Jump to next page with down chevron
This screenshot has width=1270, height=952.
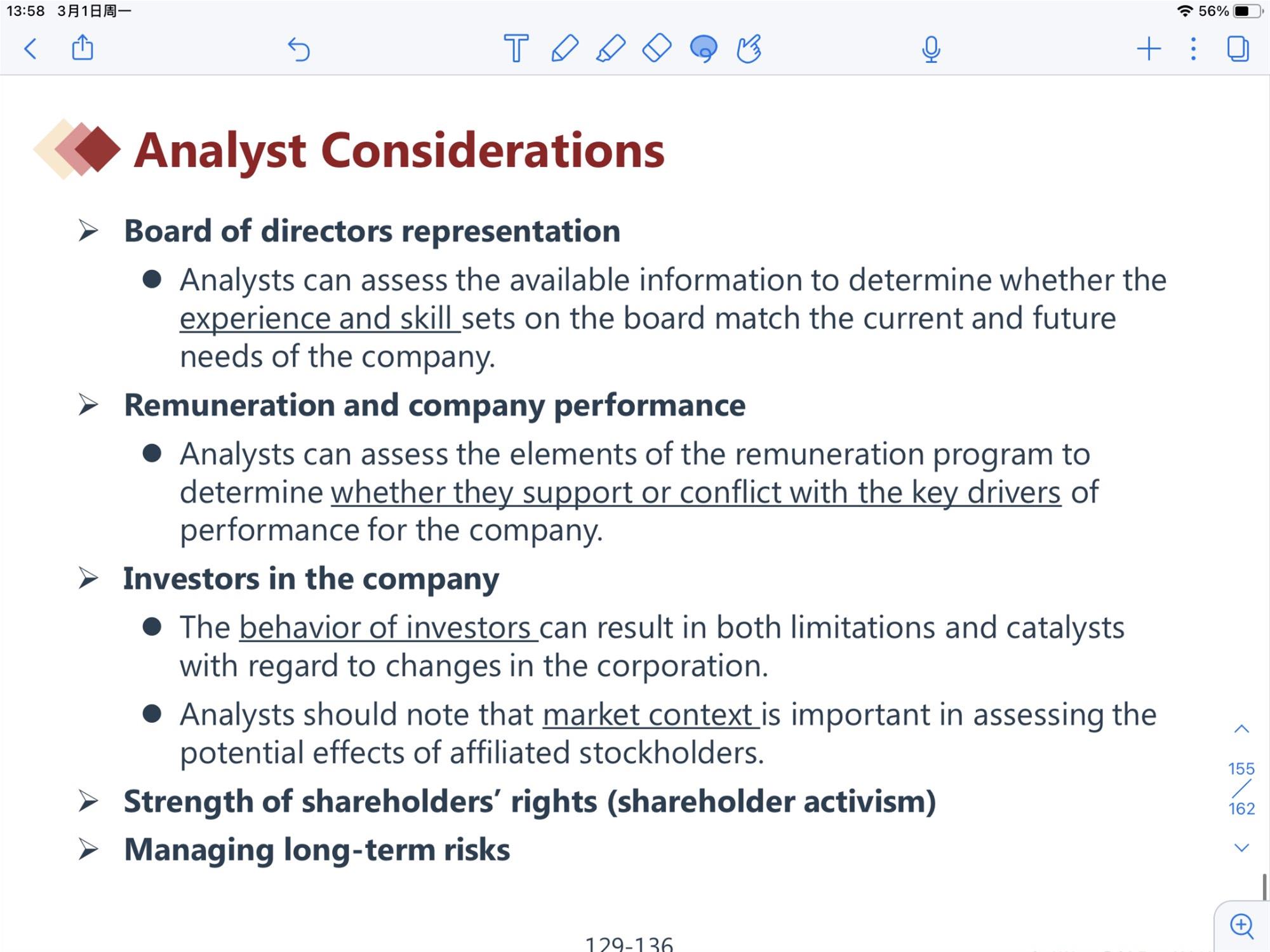point(1241,848)
